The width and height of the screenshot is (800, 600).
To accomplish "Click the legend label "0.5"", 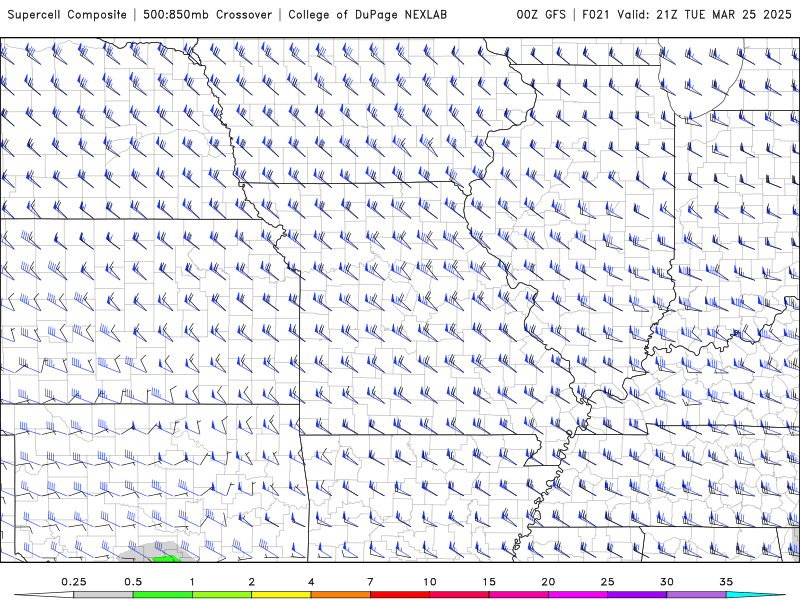I will [x=133, y=582].
